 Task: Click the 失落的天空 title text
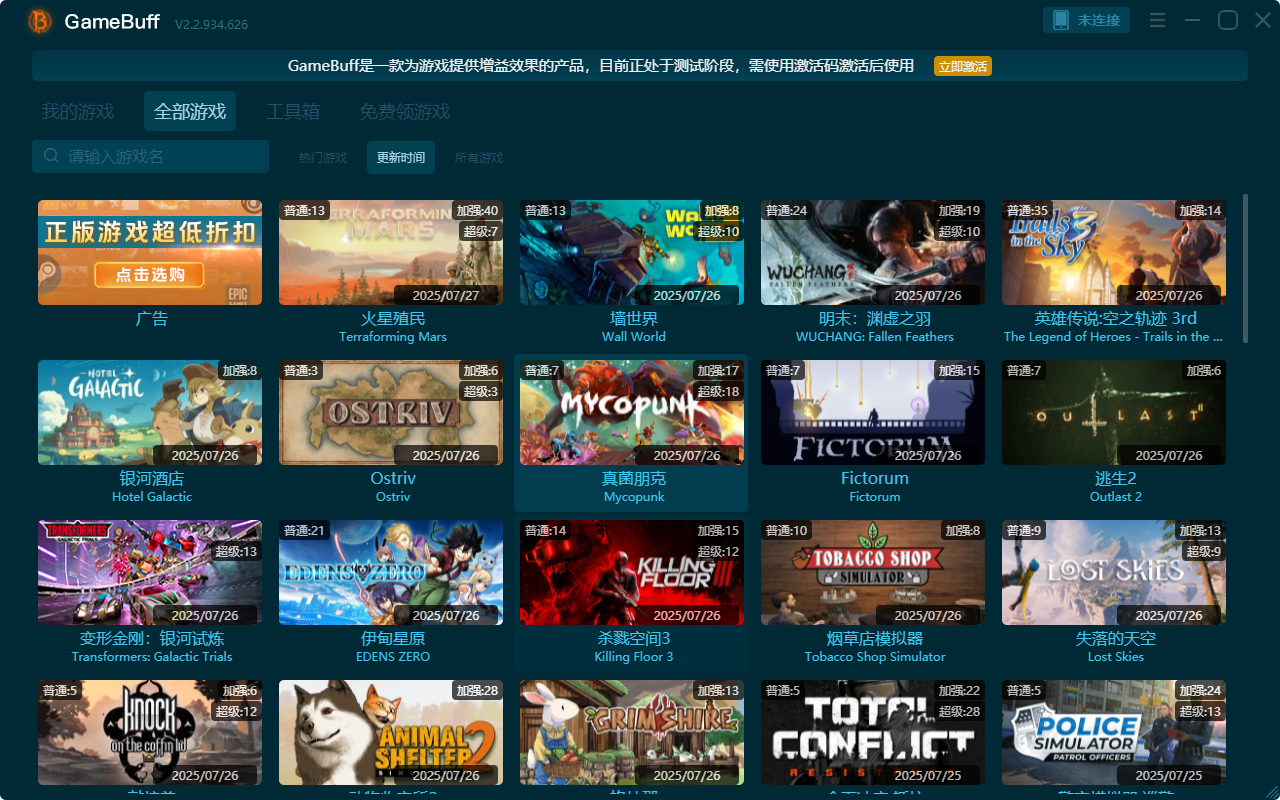[1115, 638]
